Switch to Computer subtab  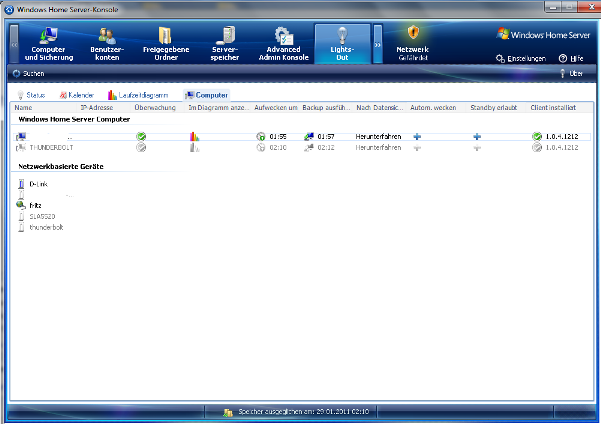click(207, 95)
